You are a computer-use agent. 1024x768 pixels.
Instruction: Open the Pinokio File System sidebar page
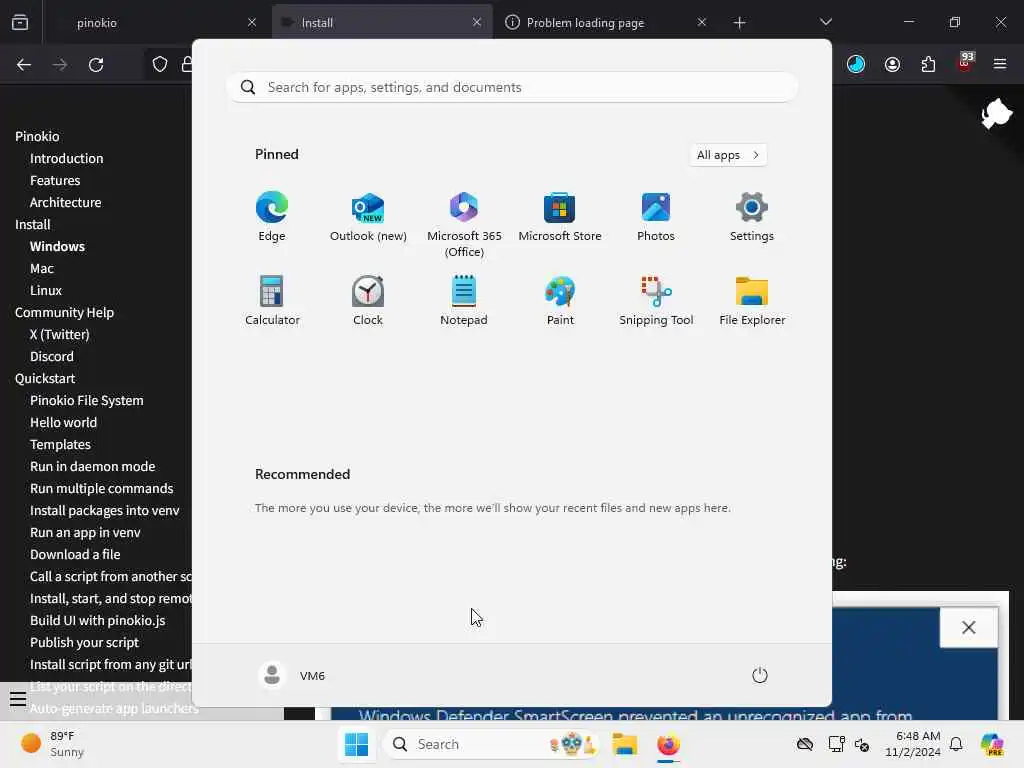tap(87, 400)
